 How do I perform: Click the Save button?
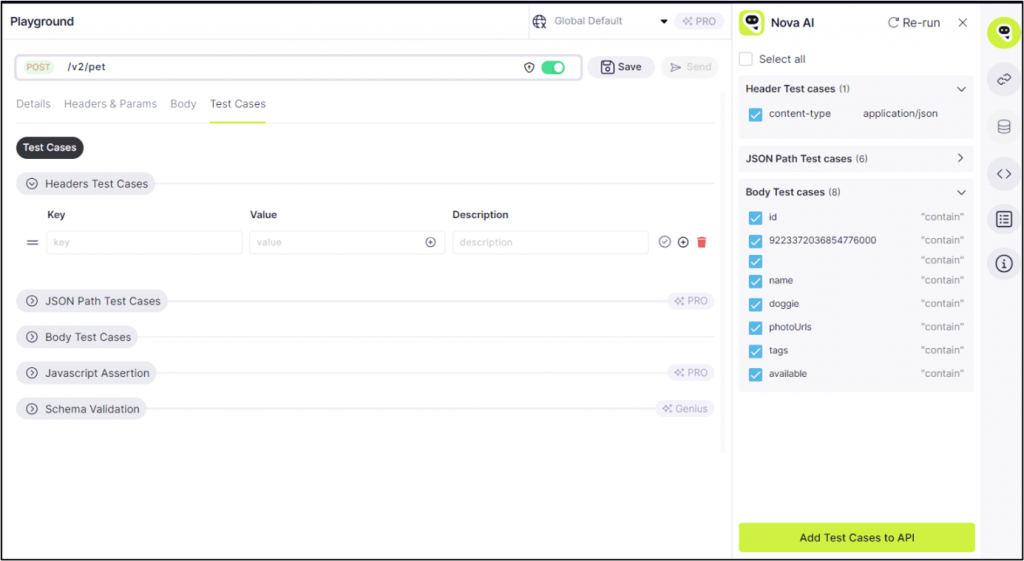621,67
